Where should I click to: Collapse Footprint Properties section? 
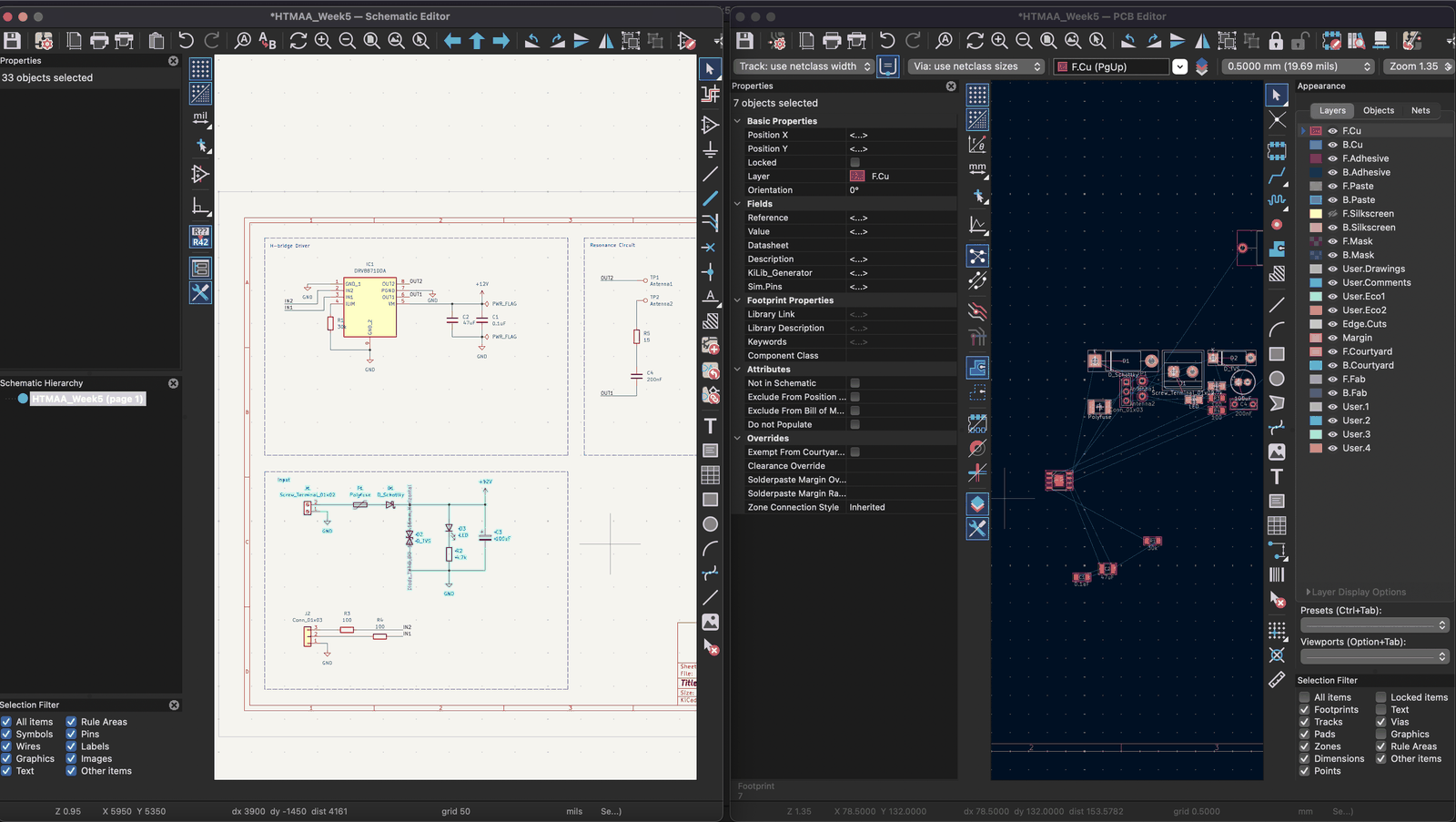pyautogui.click(x=738, y=300)
